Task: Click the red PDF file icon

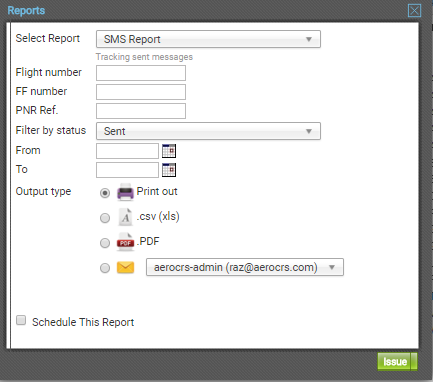Action: coord(125,242)
